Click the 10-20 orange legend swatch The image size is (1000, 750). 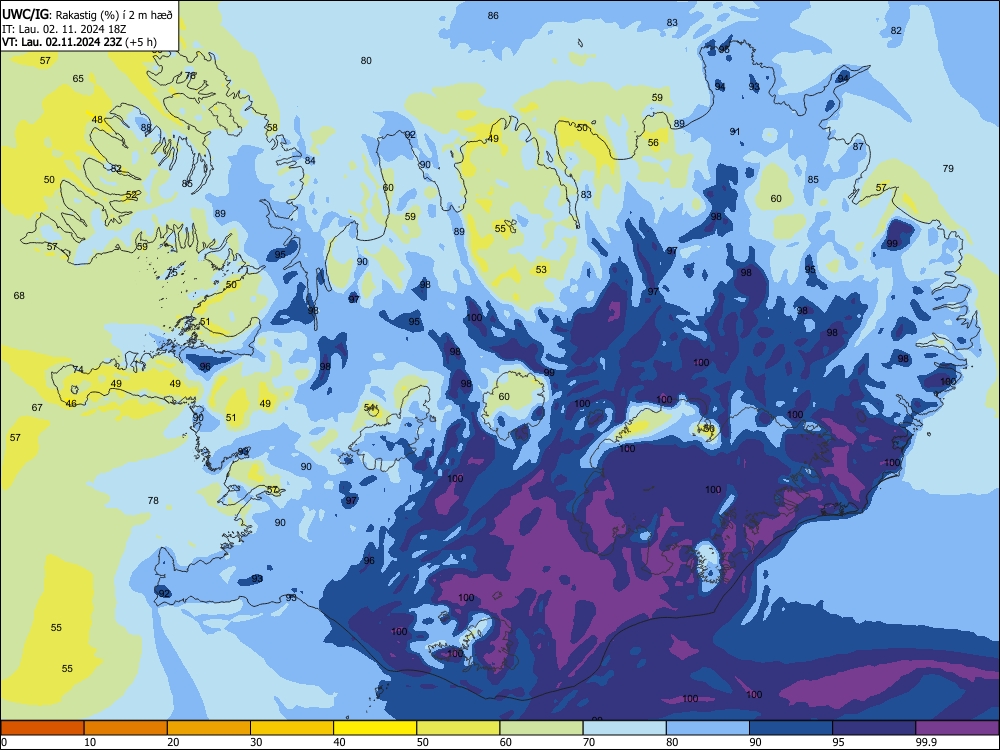point(126,728)
